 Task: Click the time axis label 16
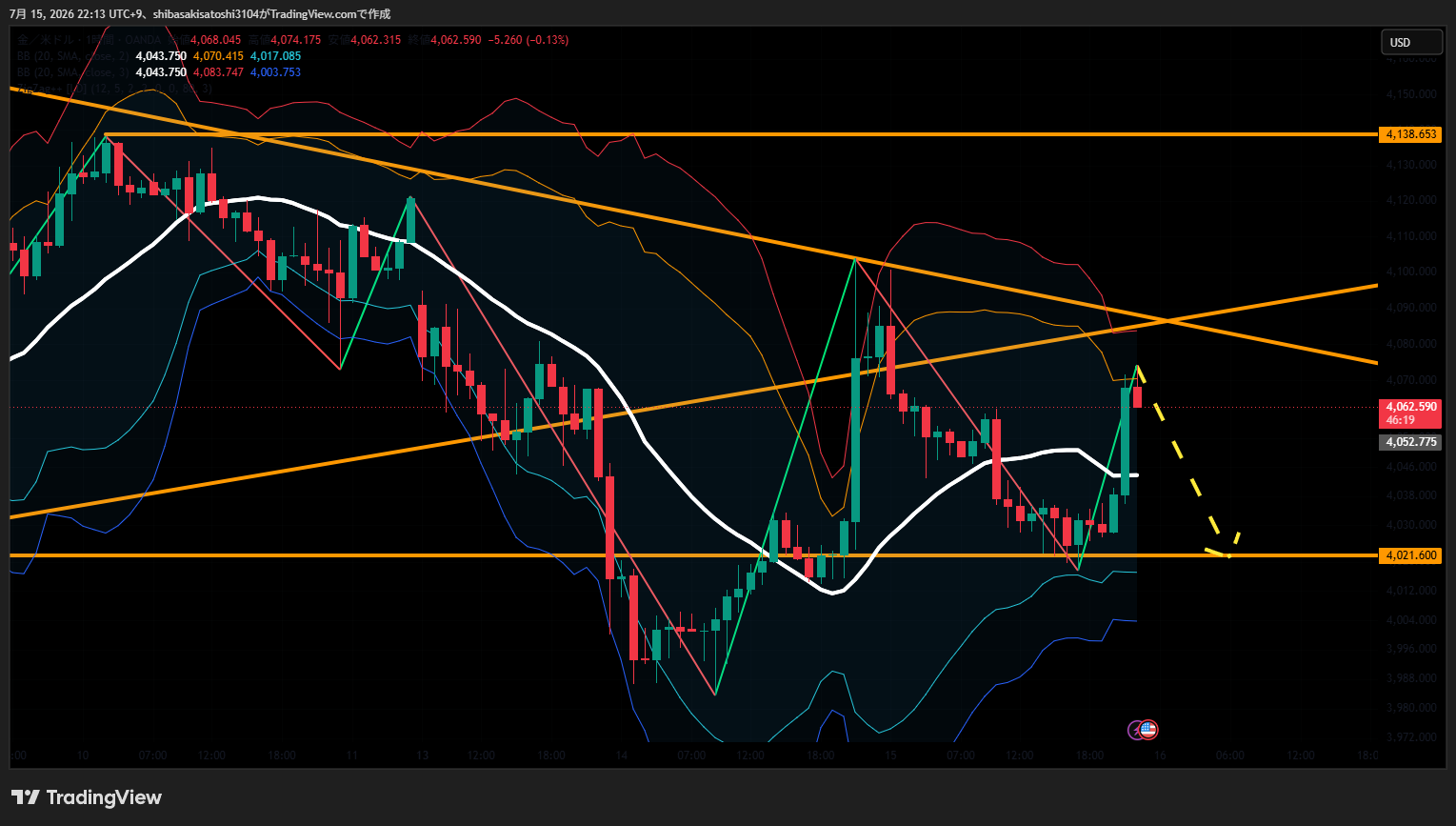[x=1160, y=755]
